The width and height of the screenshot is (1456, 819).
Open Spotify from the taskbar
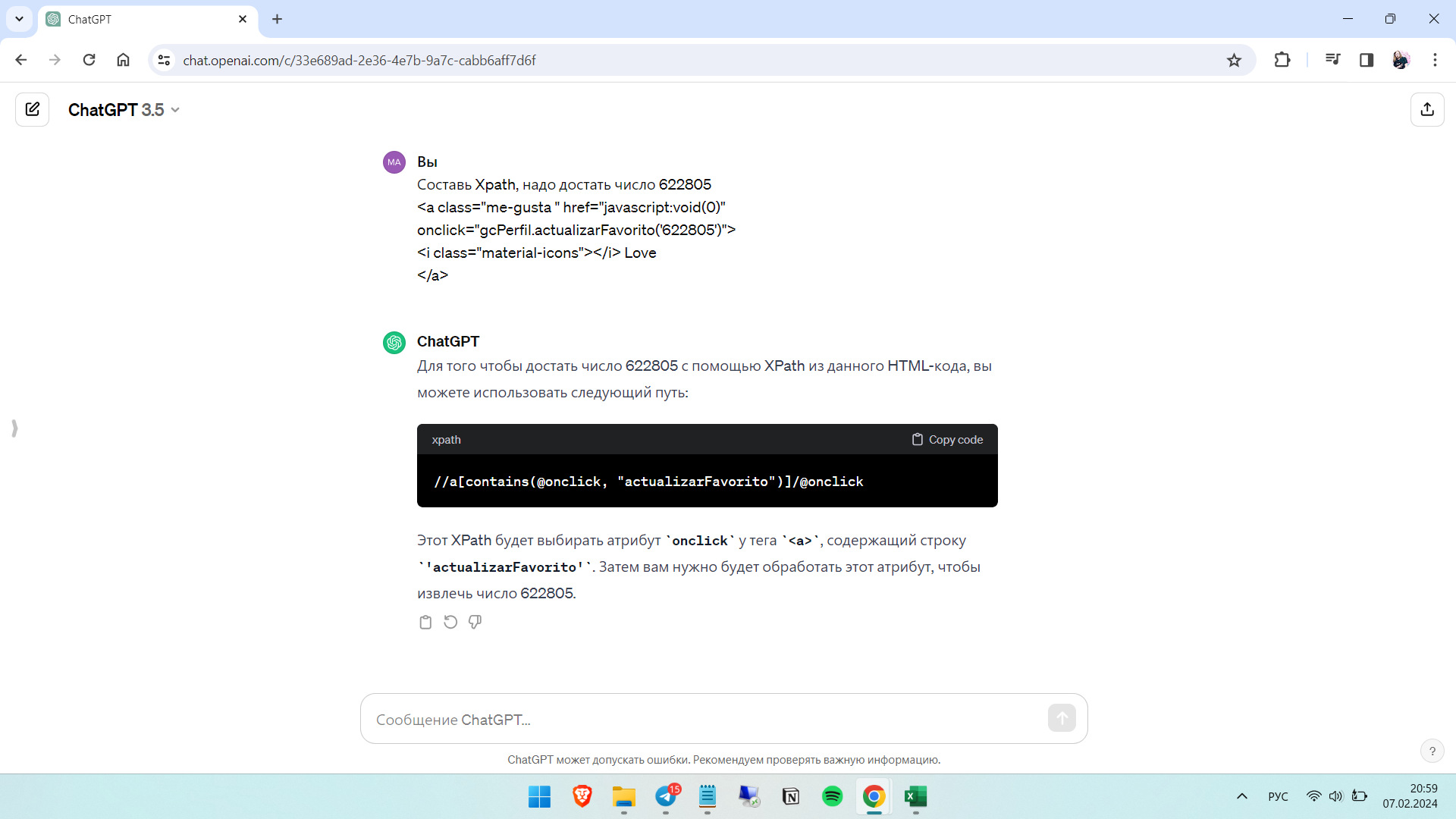[x=833, y=796]
